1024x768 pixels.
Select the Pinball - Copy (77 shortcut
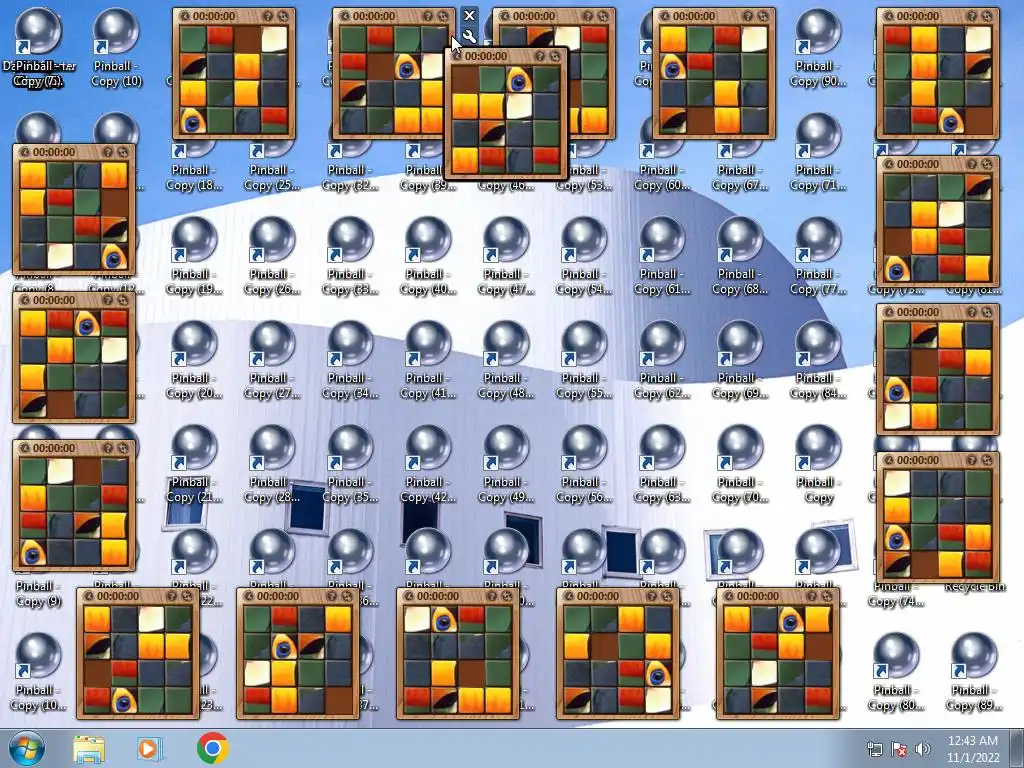tap(818, 256)
